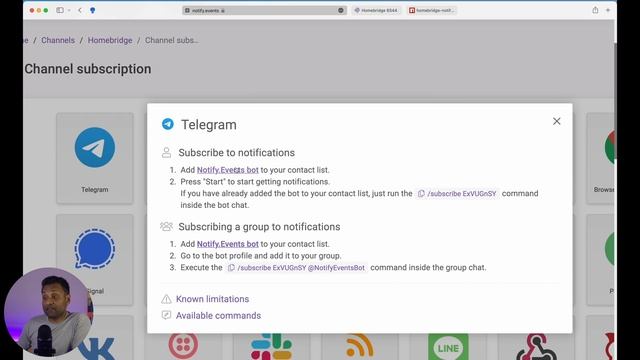The width and height of the screenshot is (640, 360).
Task: Close the Telegram dialog with the X
Action: (x=556, y=121)
